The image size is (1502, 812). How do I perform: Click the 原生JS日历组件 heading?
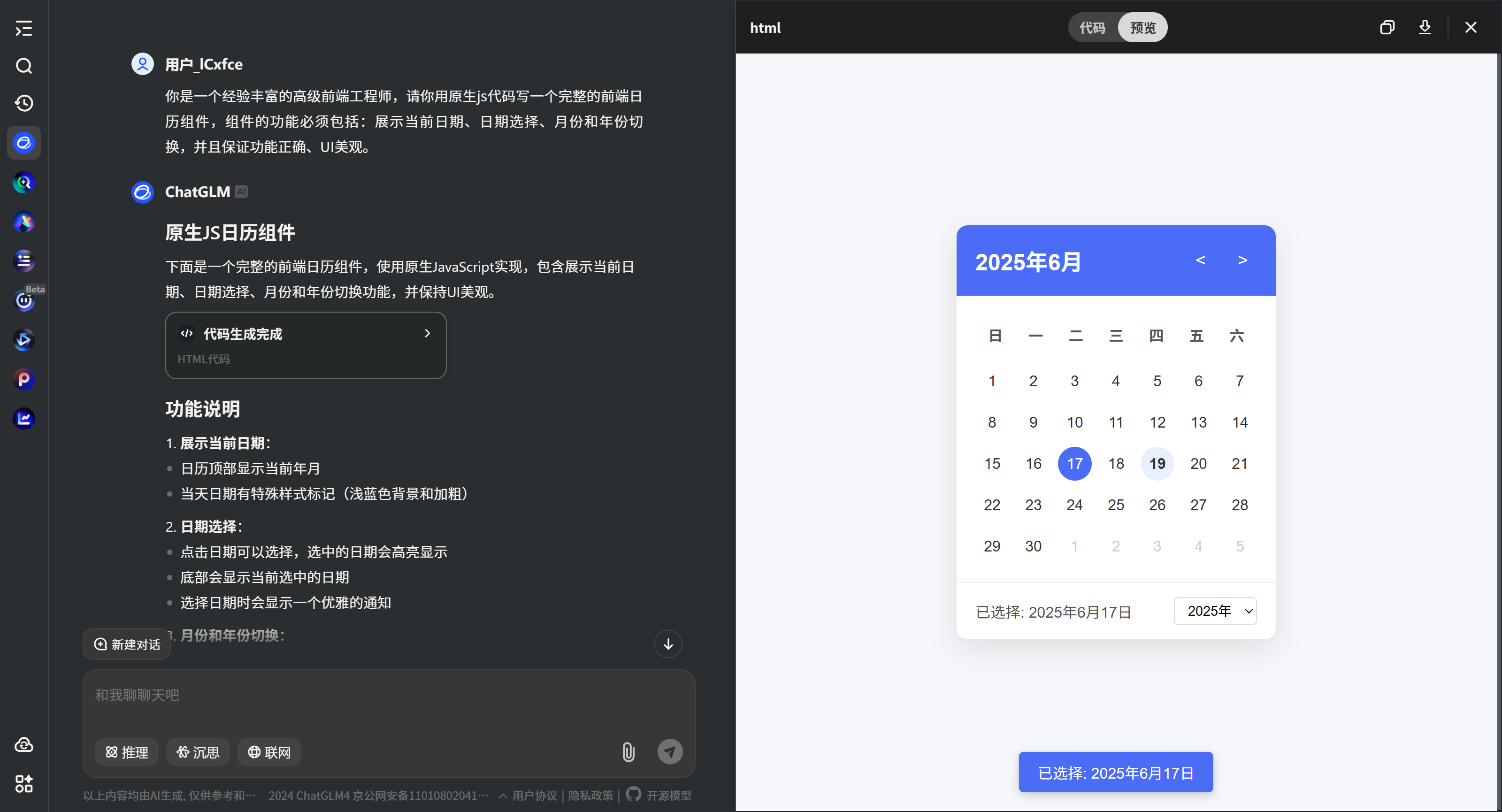[230, 233]
